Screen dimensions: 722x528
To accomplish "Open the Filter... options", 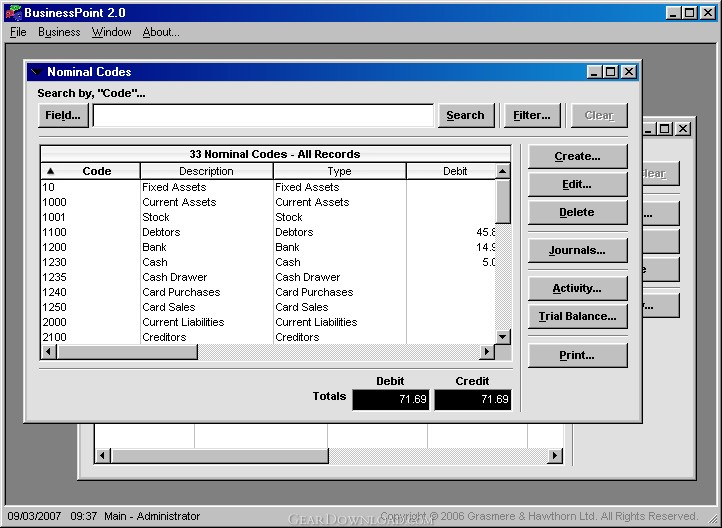I will (x=532, y=115).
